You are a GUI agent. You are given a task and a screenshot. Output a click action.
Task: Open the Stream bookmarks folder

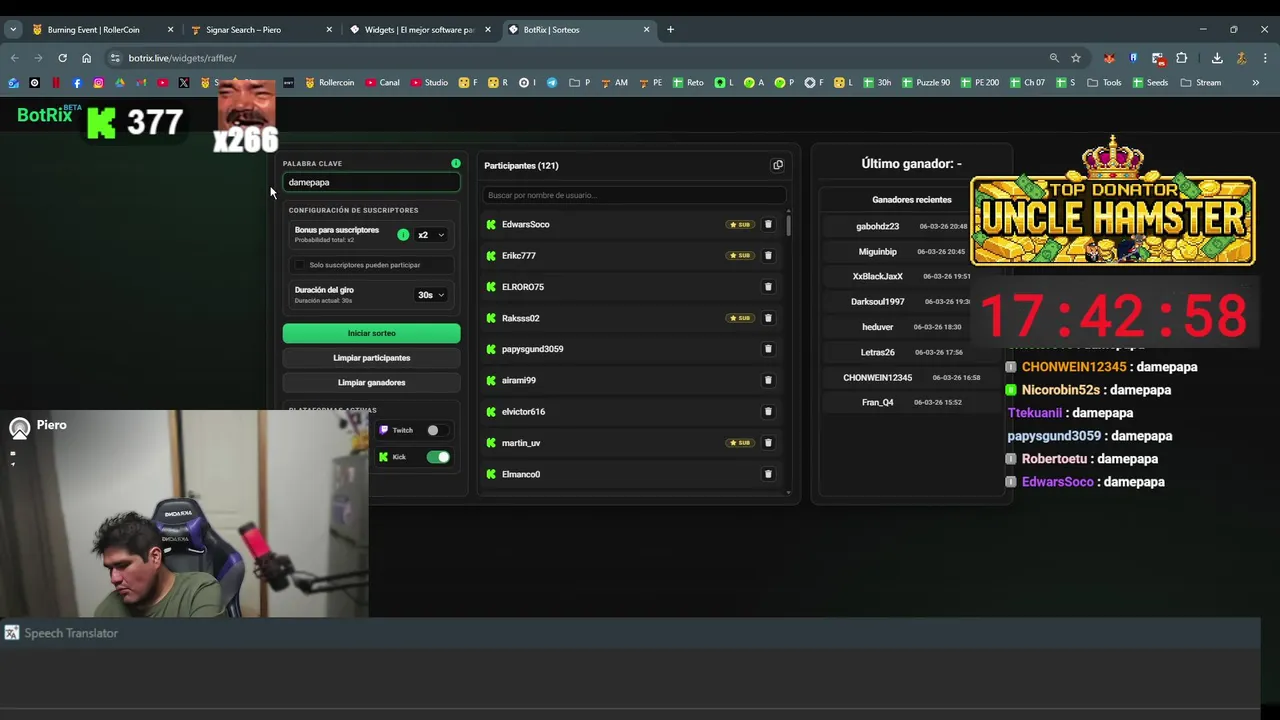point(1202,82)
